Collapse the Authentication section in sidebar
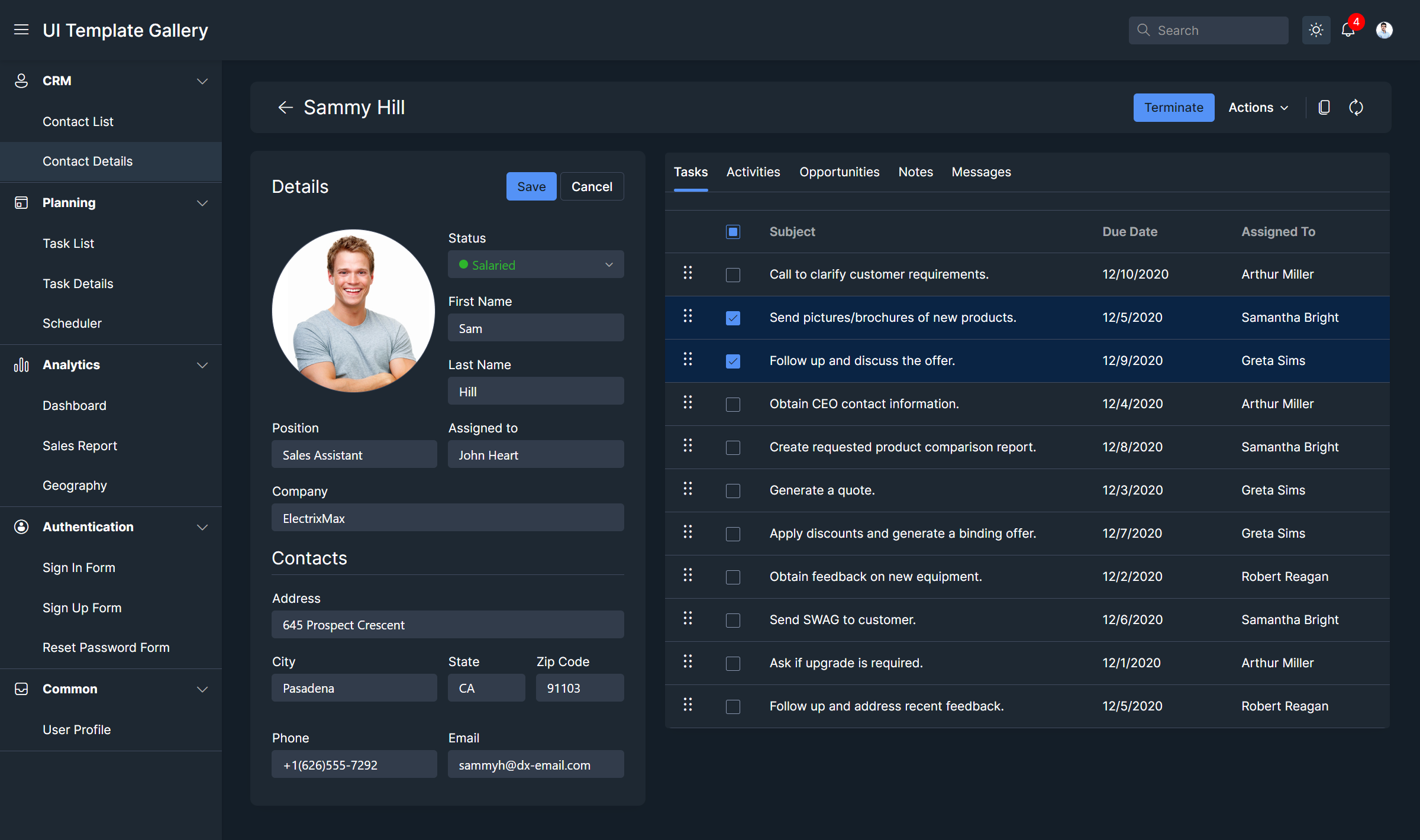Viewport: 1420px width, 840px height. [202, 526]
